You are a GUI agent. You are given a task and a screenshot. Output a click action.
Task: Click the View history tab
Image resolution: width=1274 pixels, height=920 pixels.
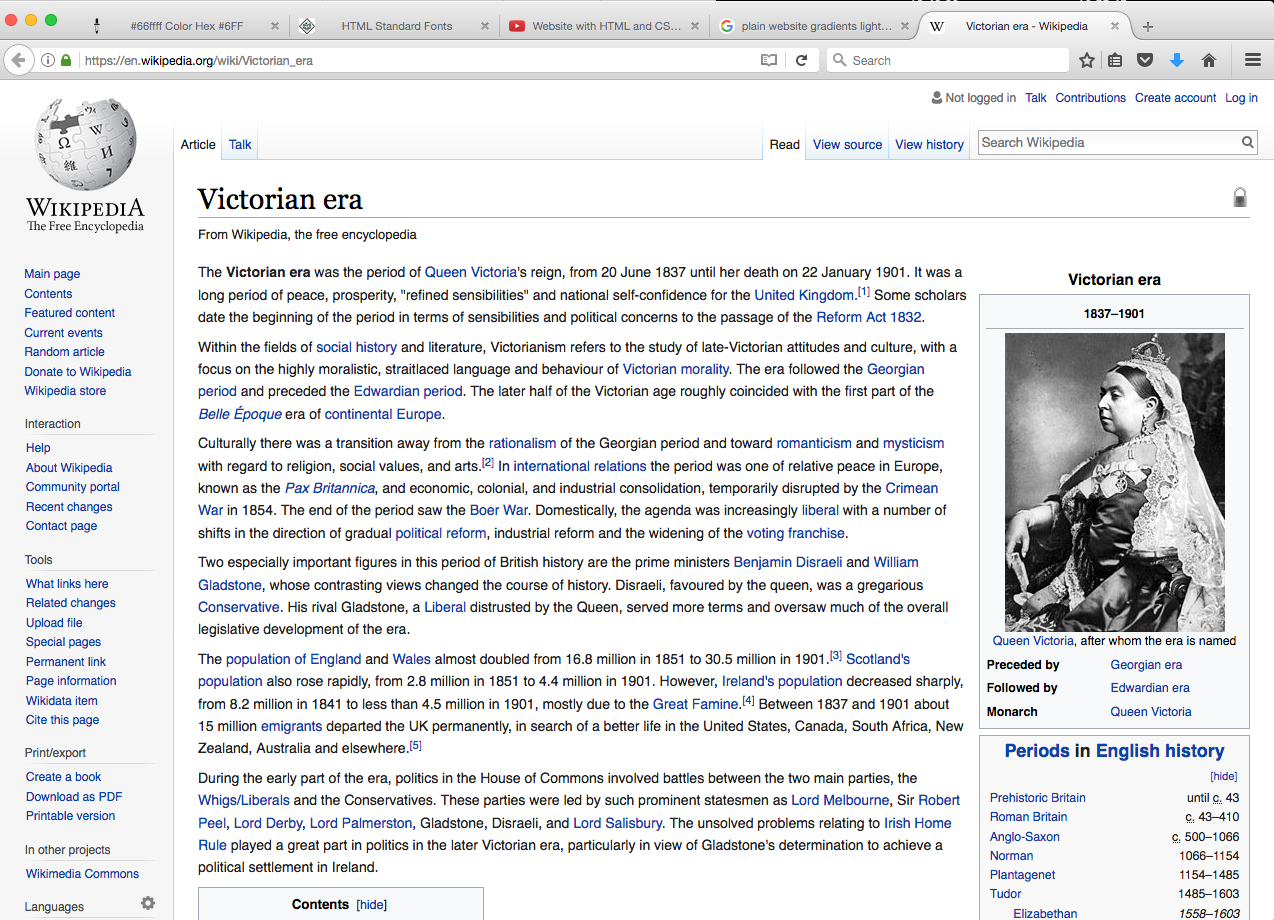[x=929, y=145]
